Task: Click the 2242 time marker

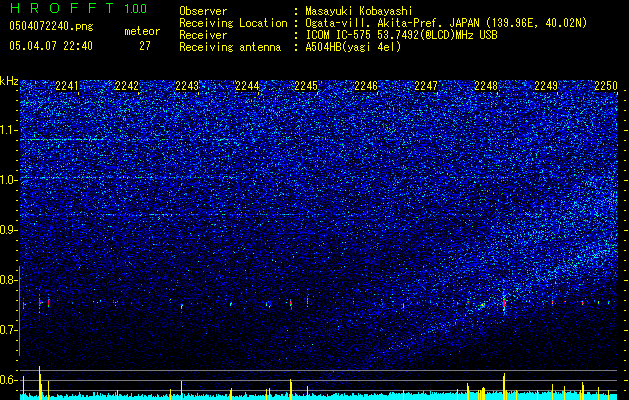Action: point(127,86)
